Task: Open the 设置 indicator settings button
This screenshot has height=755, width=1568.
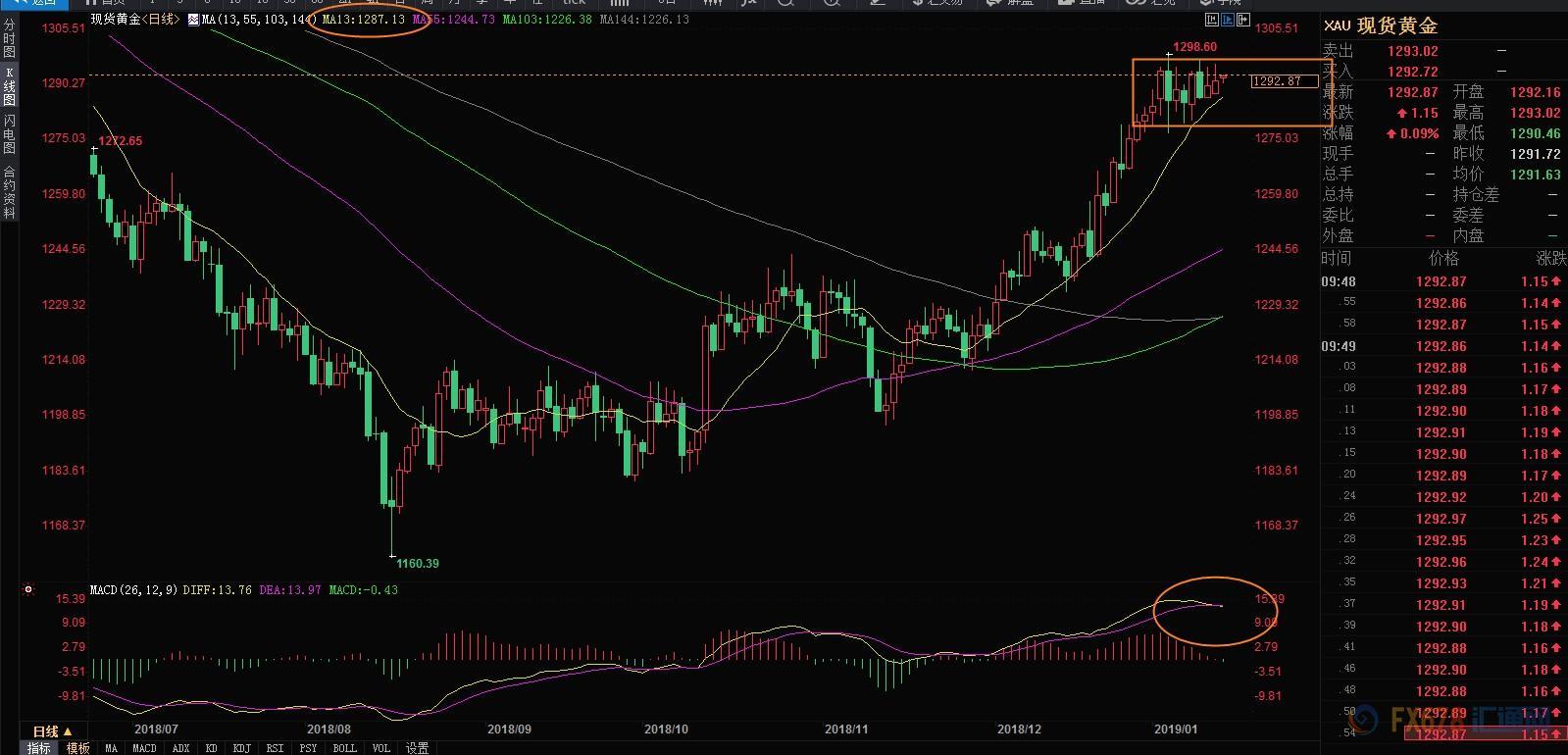Action: click(418, 748)
